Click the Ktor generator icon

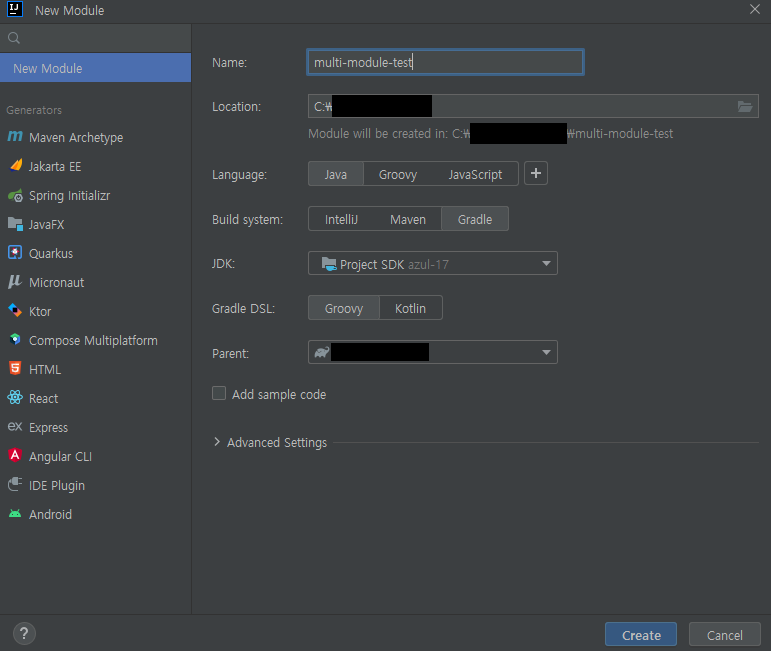[x=15, y=310]
